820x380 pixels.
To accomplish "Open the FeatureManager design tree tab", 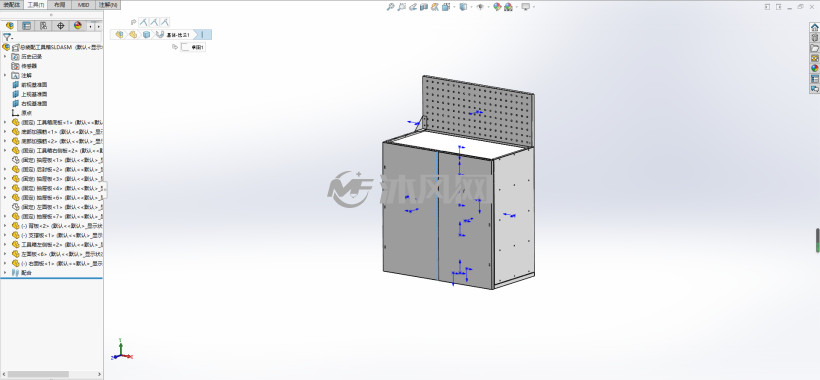I will pos(9,26).
